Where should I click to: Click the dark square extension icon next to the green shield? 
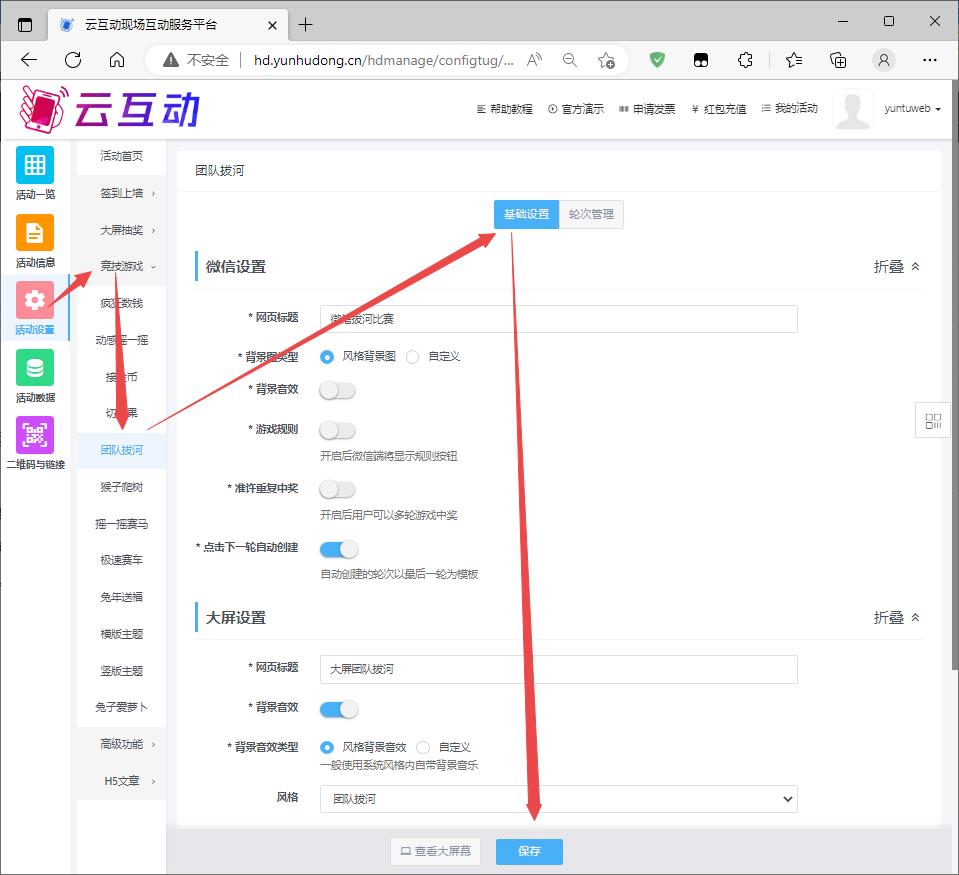tap(701, 60)
